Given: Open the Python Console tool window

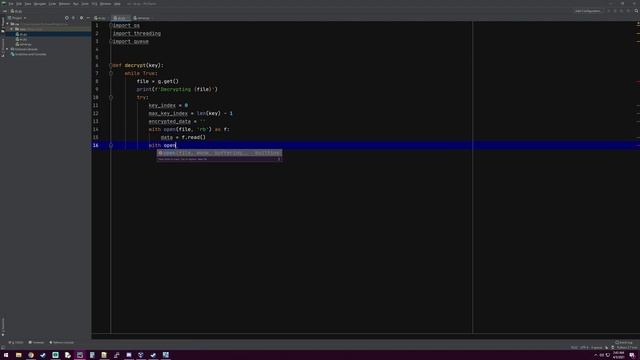Looking at the screenshot, I should click(x=62, y=342).
